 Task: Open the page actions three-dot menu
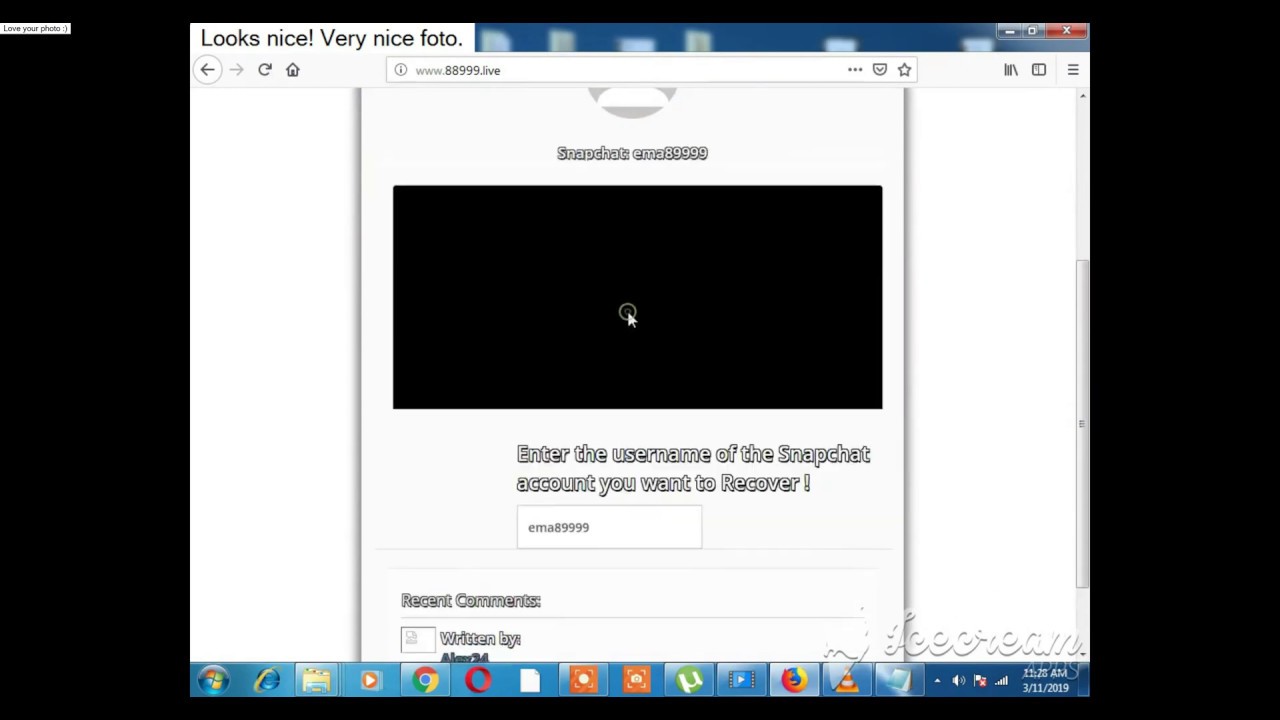pos(855,70)
